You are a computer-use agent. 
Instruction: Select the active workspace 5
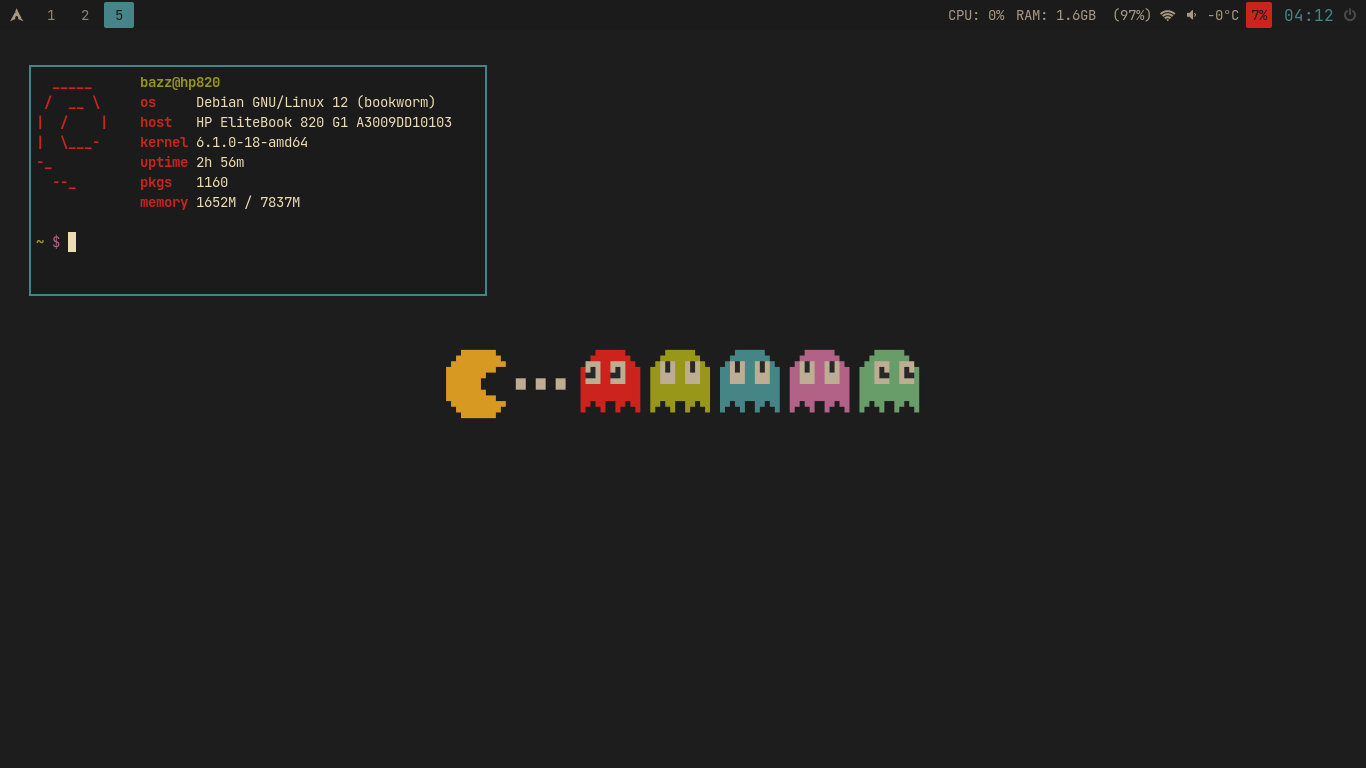pos(119,15)
